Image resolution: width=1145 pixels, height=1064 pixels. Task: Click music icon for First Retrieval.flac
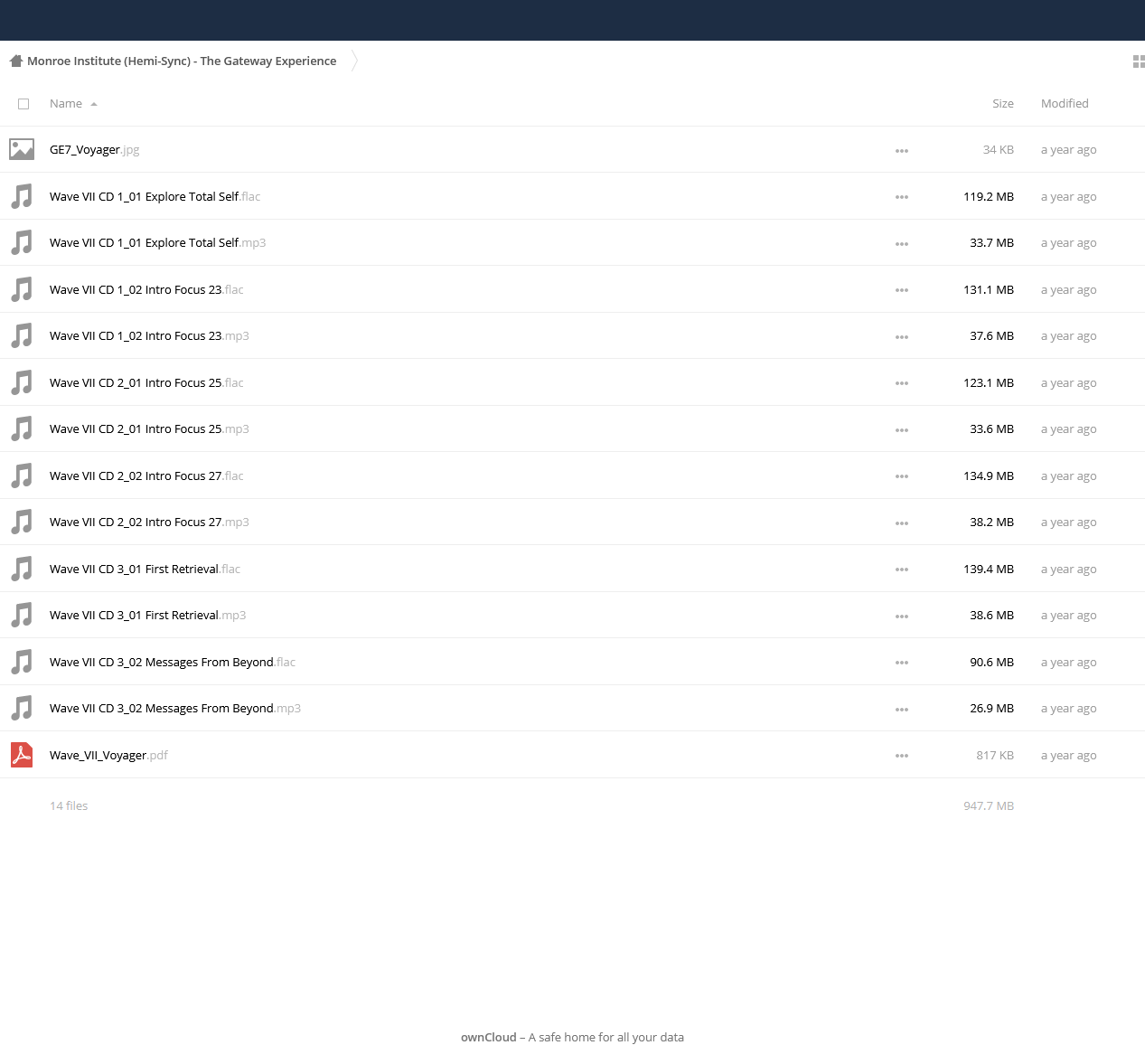pos(22,569)
